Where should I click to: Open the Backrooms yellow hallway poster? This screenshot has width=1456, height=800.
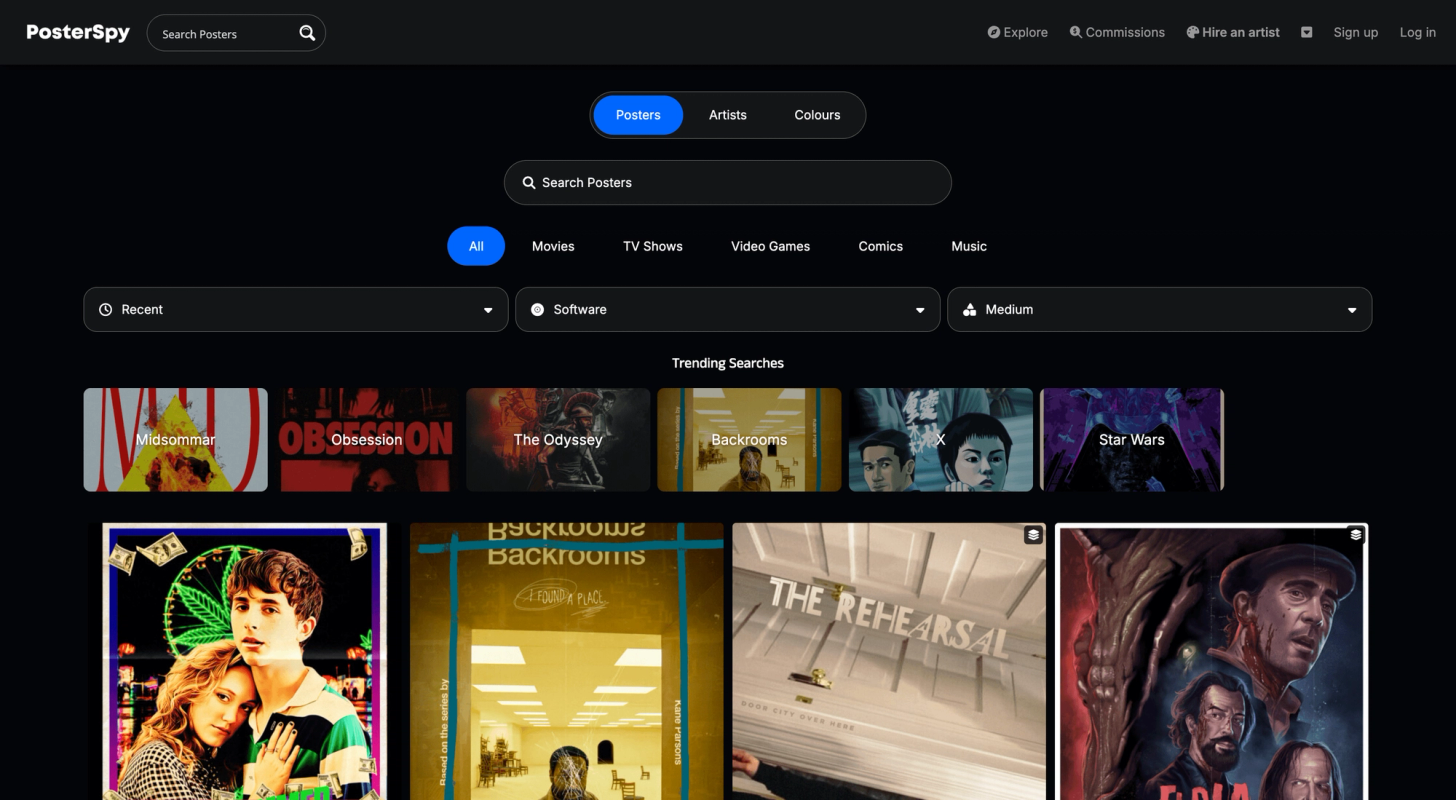[x=567, y=661]
